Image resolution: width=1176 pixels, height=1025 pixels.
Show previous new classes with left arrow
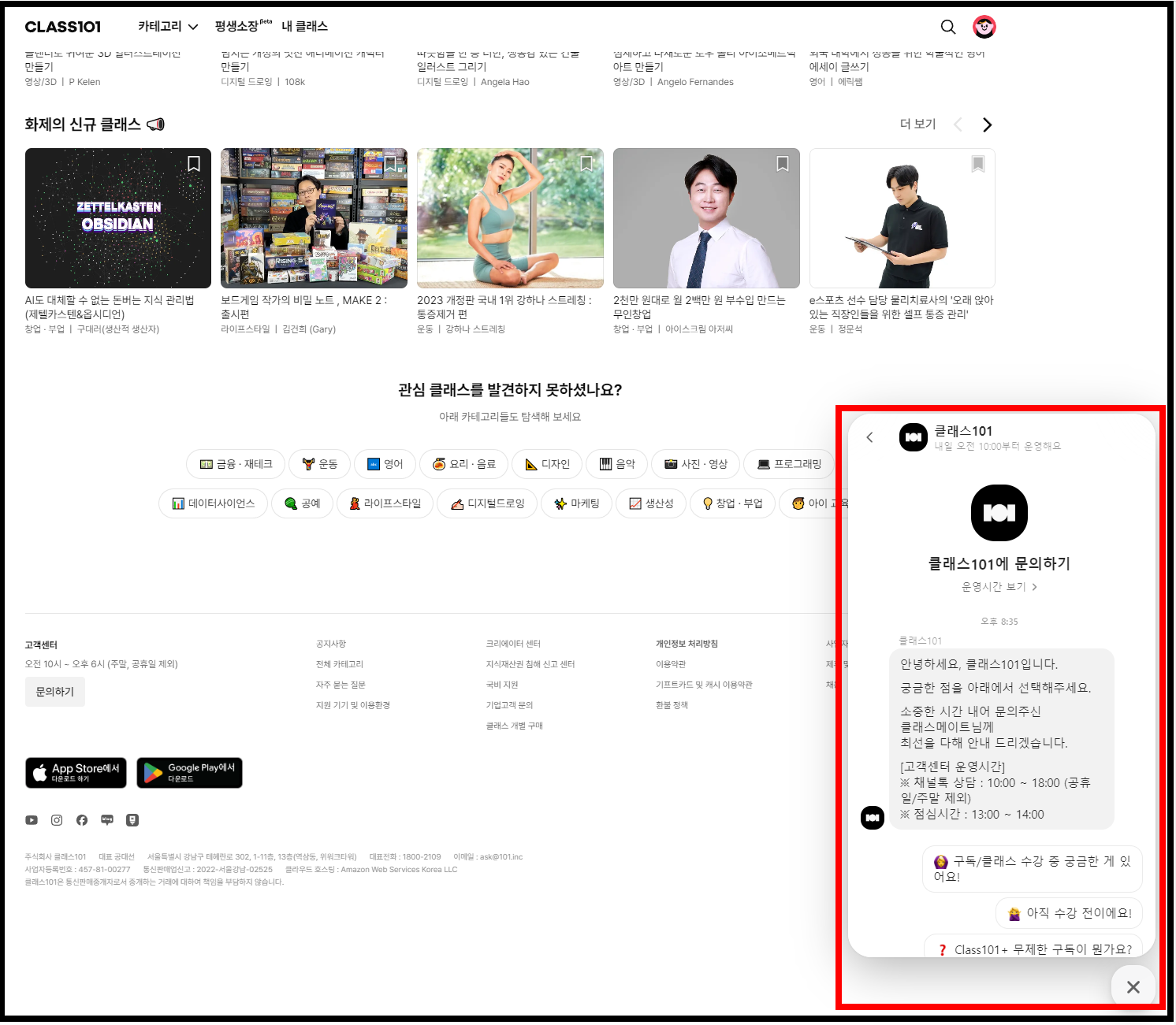958,124
